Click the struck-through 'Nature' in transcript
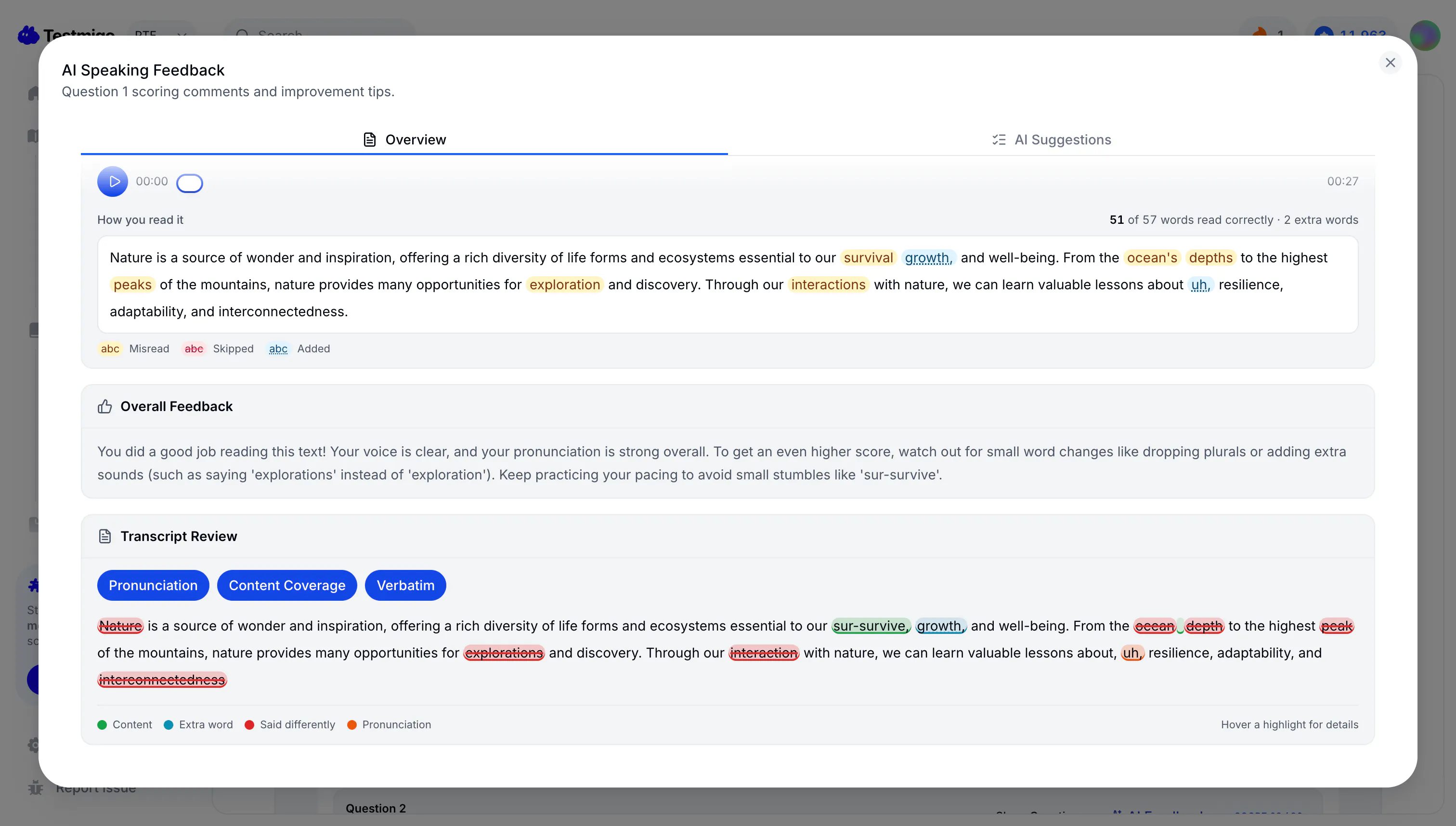The height and width of the screenshot is (826, 1456). pos(120,626)
